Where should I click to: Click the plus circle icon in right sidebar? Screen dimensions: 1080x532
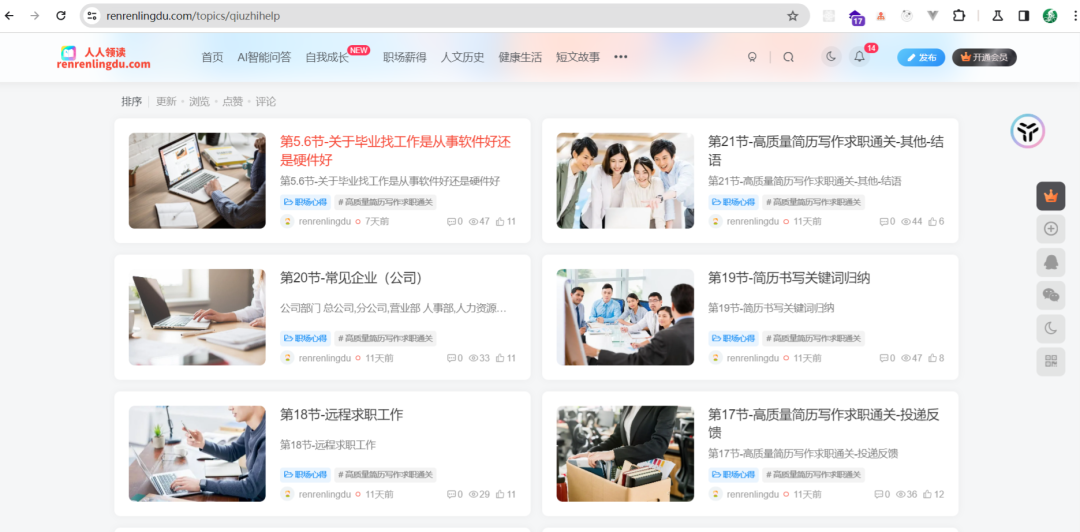point(1050,229)
